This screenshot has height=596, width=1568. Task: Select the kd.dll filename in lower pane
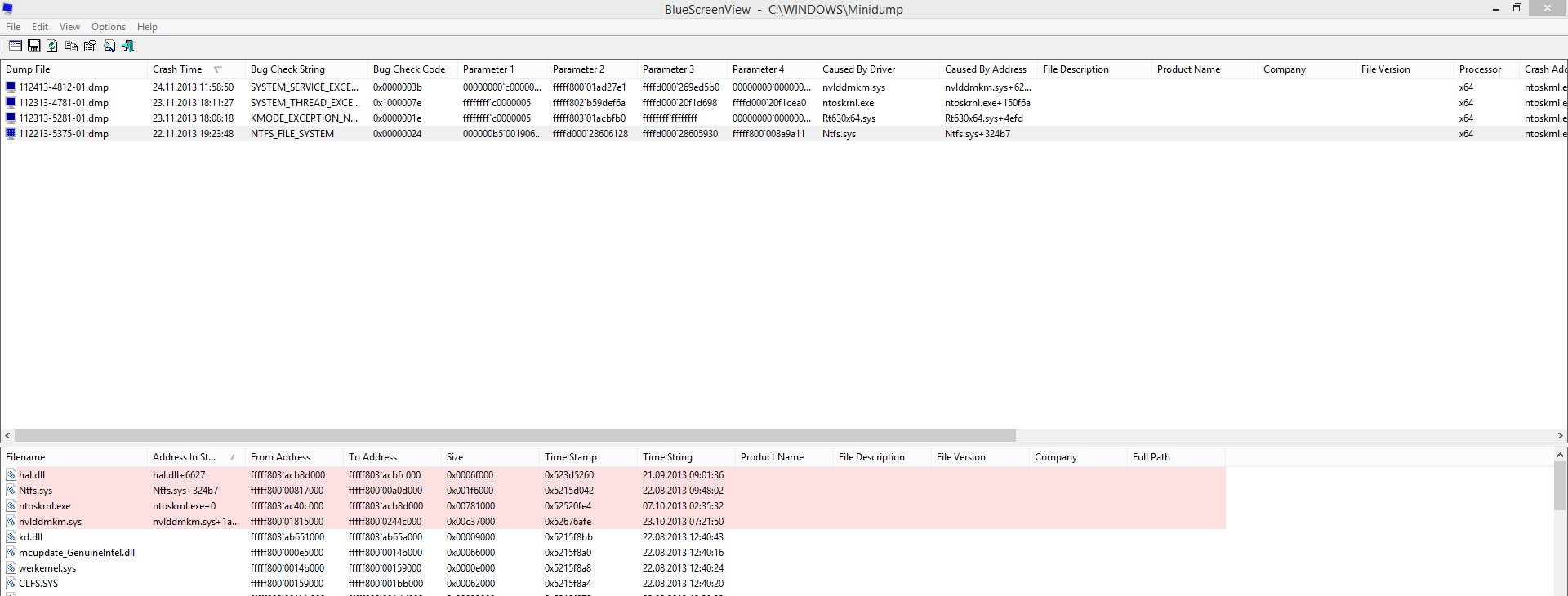pyautogui.click(x=30, y=536)
